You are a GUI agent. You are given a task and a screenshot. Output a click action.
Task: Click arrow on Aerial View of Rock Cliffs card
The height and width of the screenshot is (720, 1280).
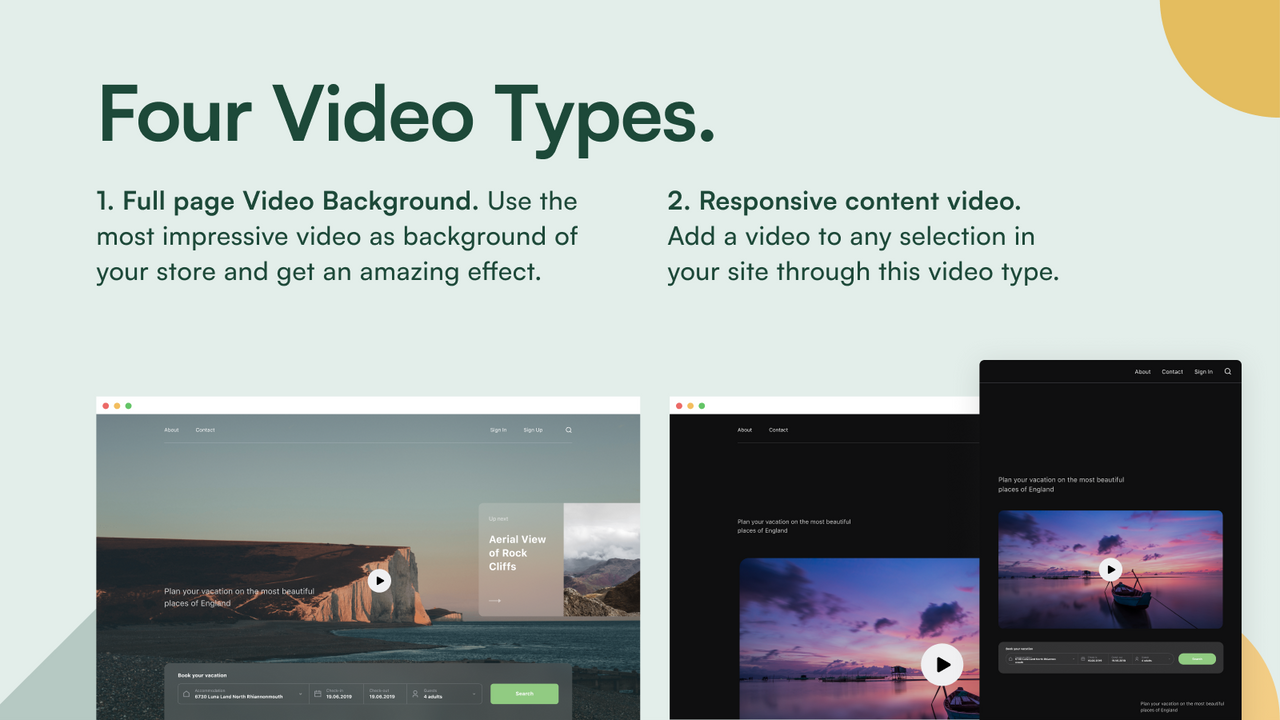pos(495,601)
